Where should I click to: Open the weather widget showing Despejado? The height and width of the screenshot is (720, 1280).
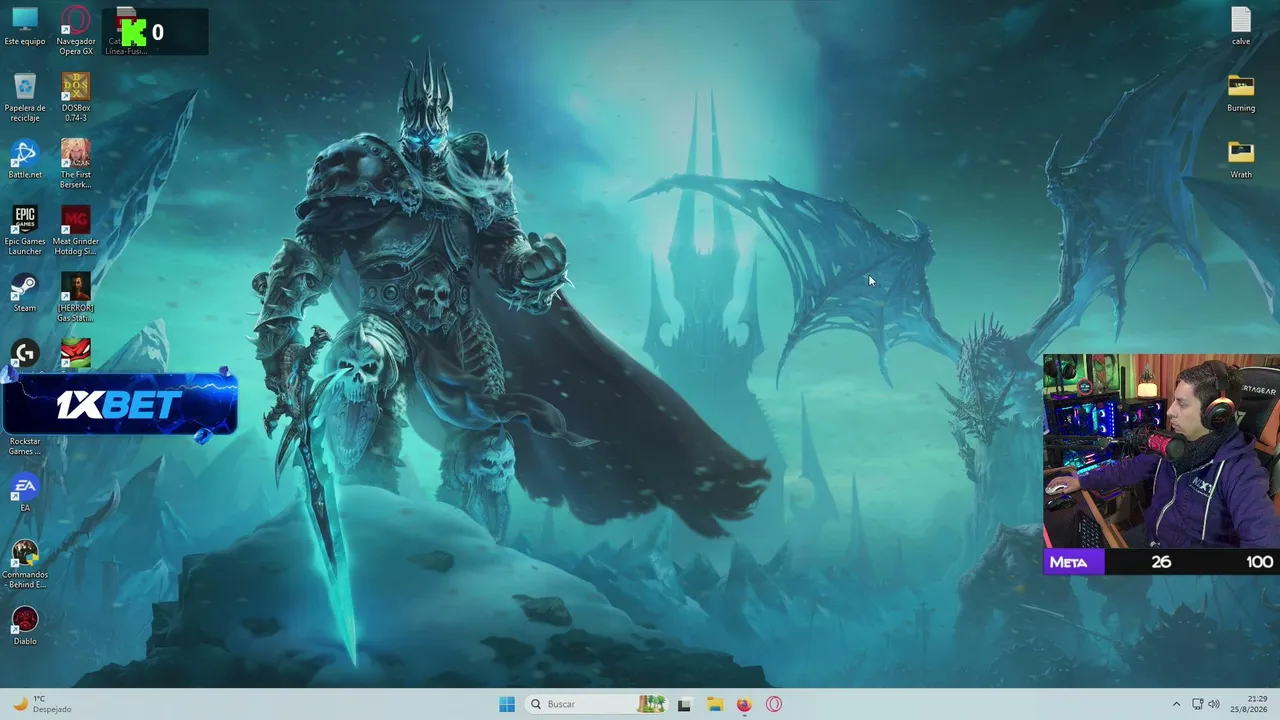[42, 704]
